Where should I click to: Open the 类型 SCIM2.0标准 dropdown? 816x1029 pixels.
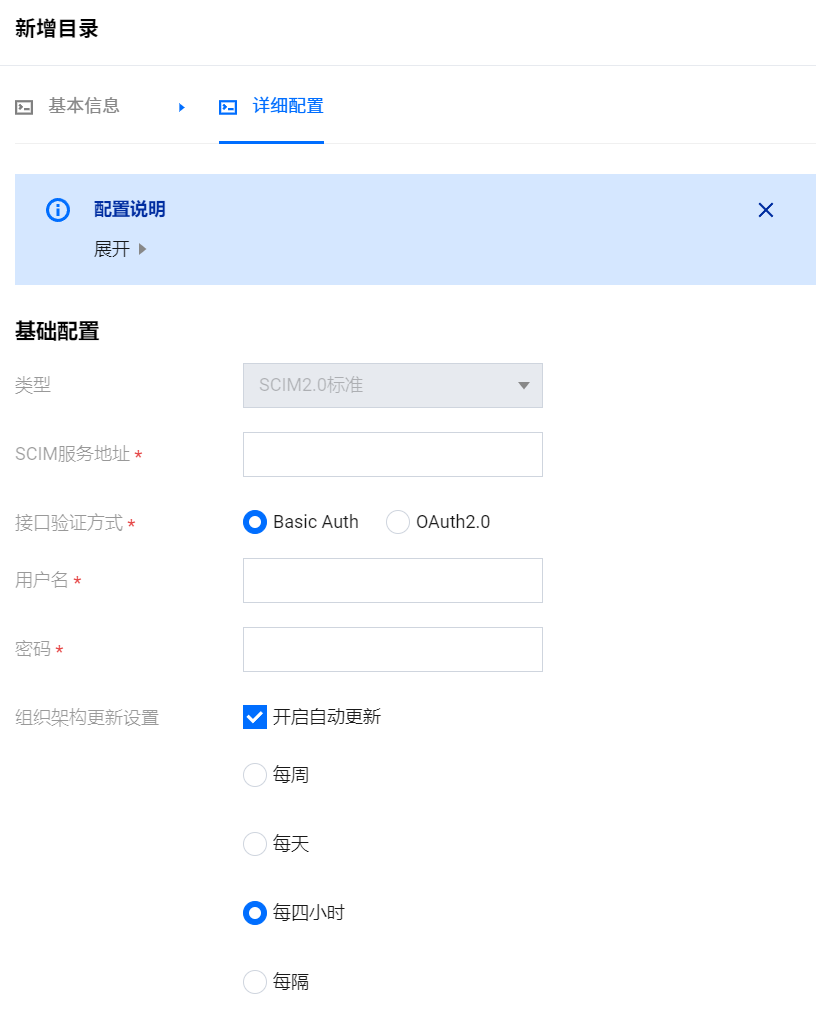pyautogui.click(x=393, y=385)
